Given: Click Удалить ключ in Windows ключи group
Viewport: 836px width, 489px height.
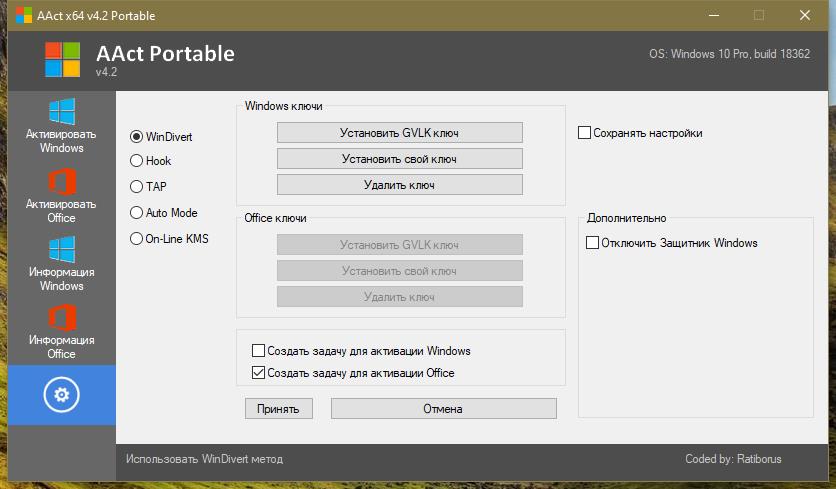Looking at the screenshot, I should (399, 185).
